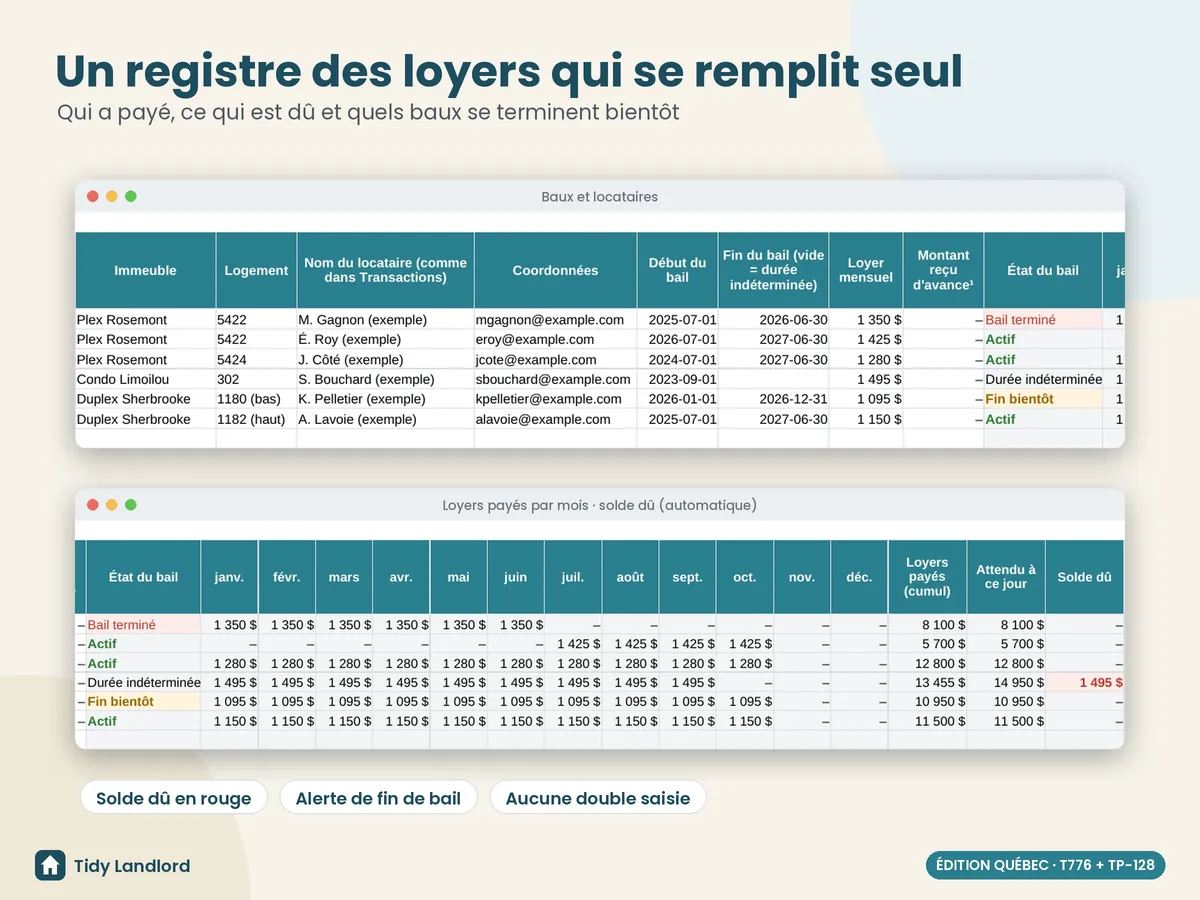Click the Solde dû en rouge pill
1200x900 pixels.
[174, 798]
